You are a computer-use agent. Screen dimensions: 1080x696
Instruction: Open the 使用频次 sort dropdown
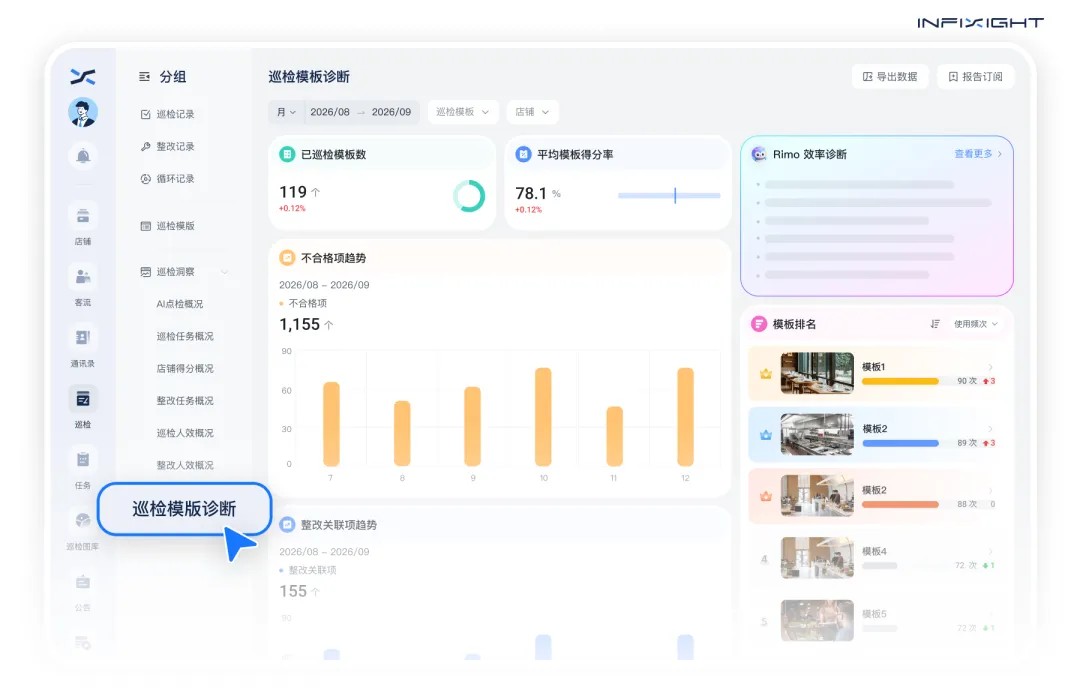click(975, 324)
